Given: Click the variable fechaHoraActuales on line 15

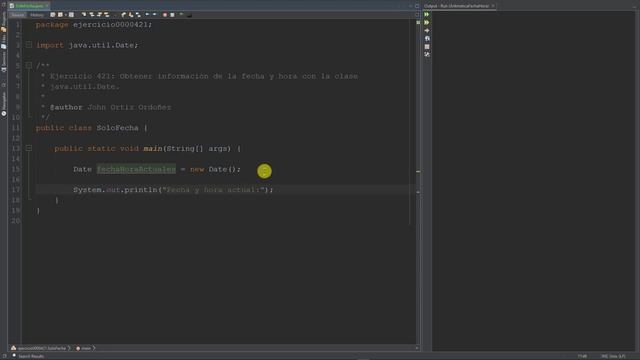Looking at the screenshot, I should click(x=136, y=169).
